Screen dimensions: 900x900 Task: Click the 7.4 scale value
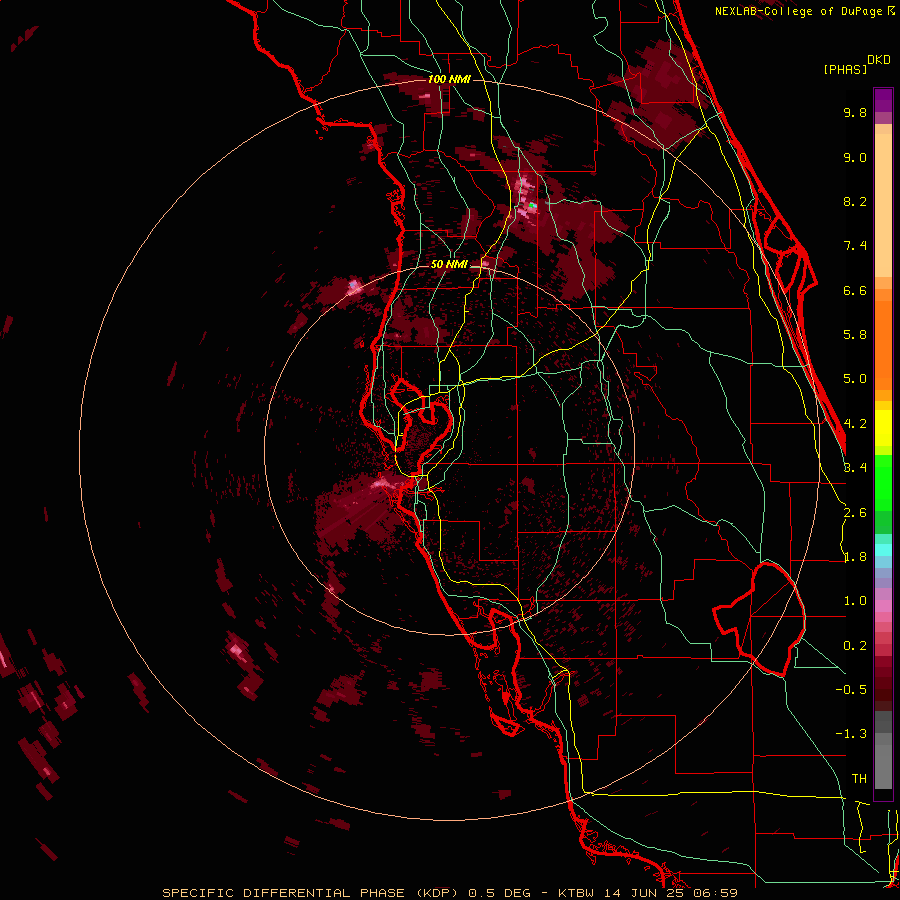tap(855, 246)
